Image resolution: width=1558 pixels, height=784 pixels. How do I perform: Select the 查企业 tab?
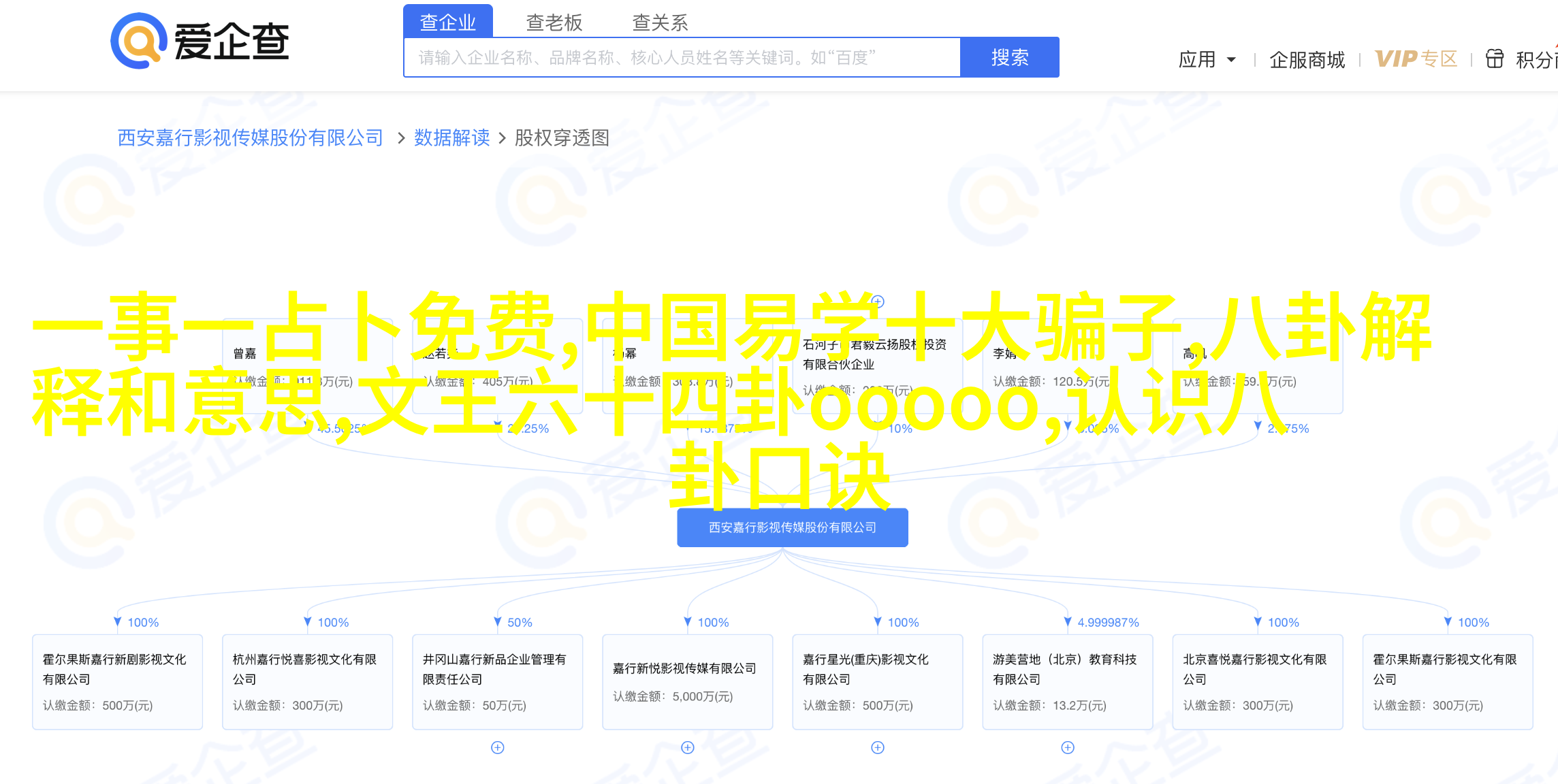[x=447, y=22]
